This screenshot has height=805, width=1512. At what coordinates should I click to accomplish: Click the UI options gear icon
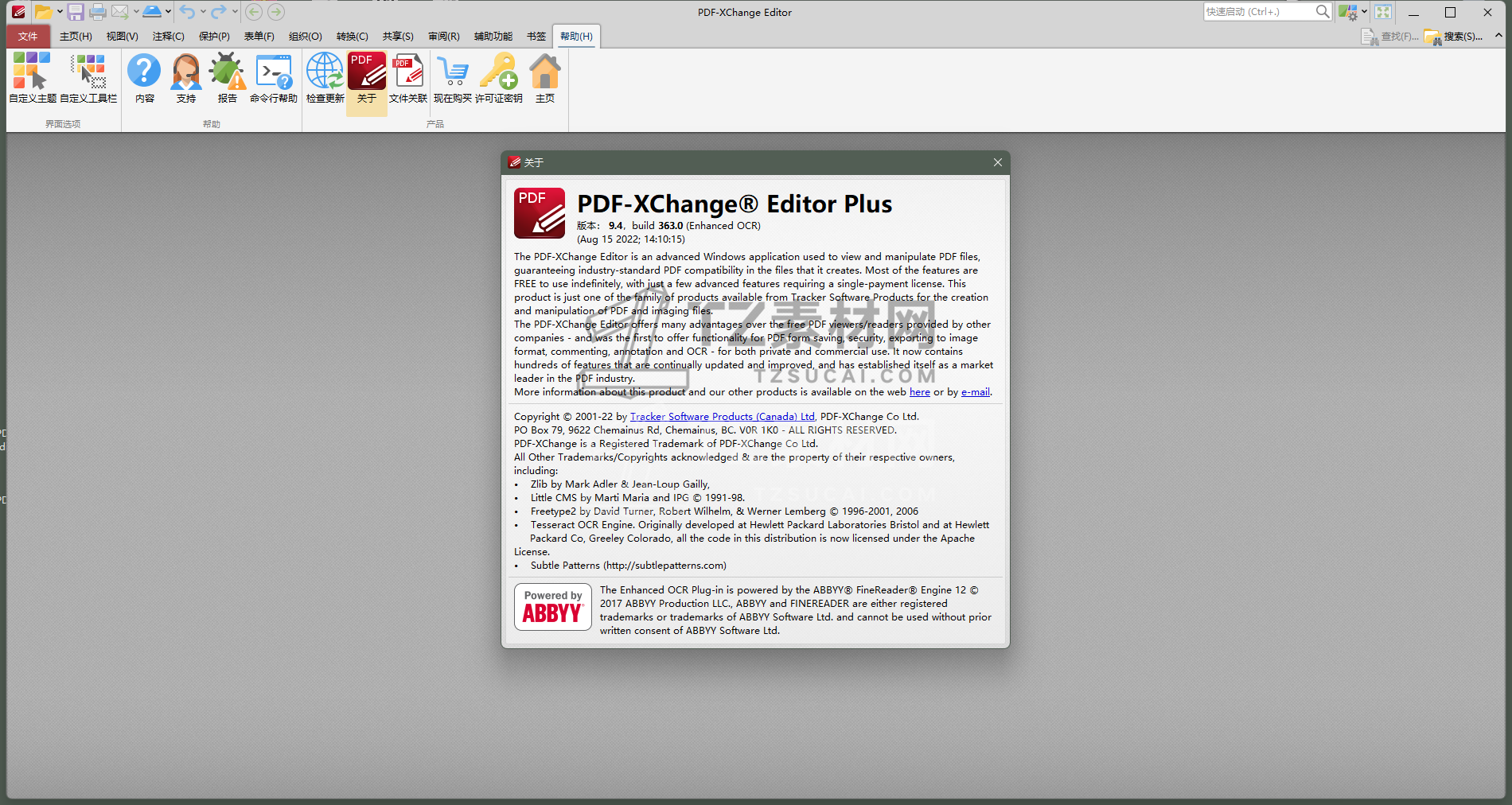click(1347, 12)
